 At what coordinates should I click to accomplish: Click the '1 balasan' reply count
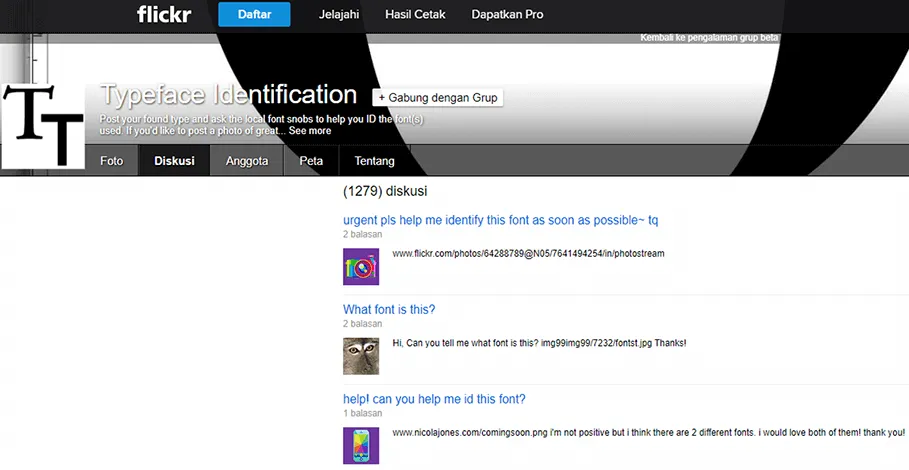pyautogui.click(x=362, y=413)
